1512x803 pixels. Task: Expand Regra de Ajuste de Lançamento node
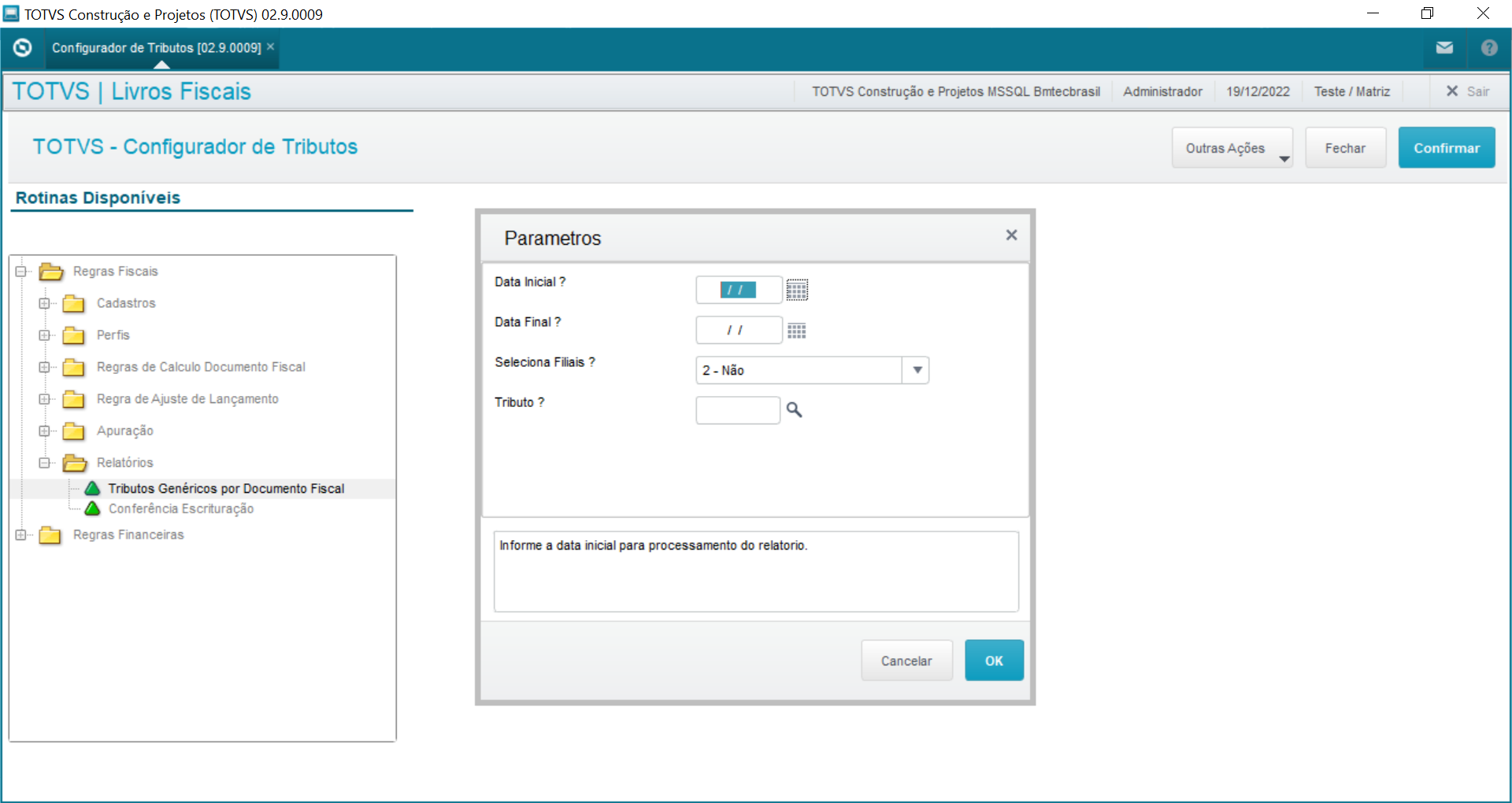click(44, 399)
